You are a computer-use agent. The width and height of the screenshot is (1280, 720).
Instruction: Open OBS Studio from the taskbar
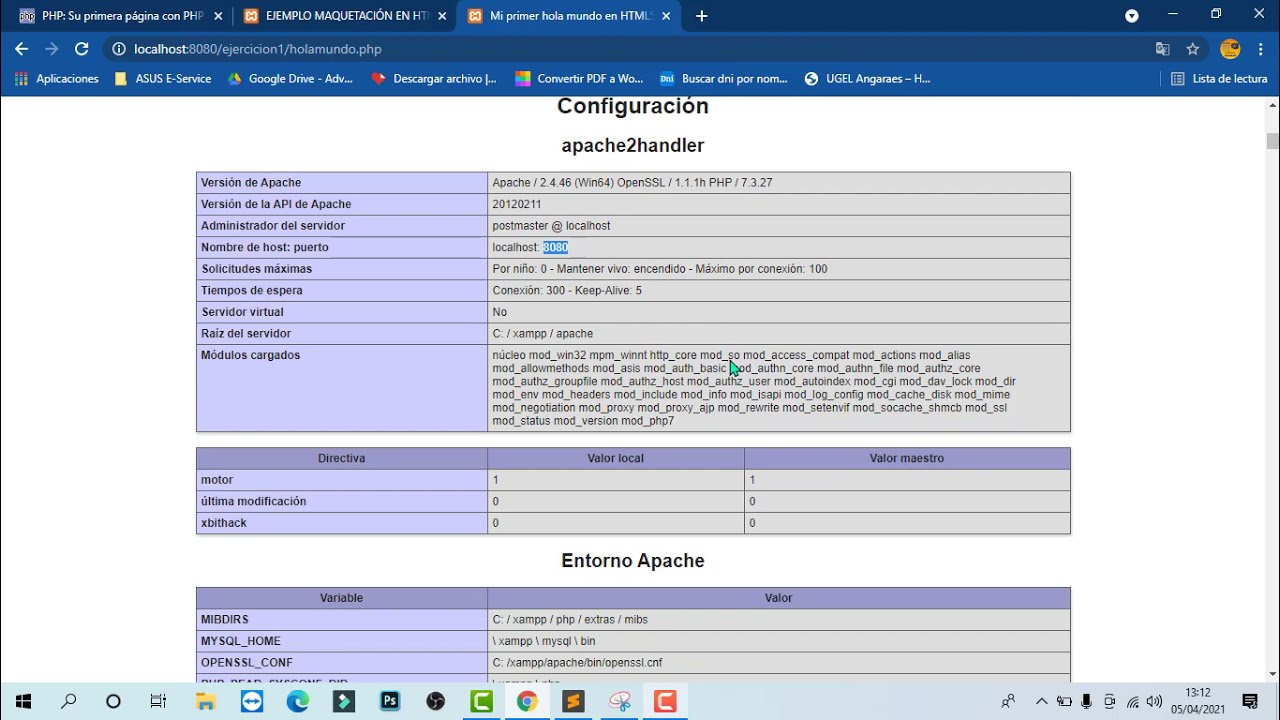[x=435, y=701]
